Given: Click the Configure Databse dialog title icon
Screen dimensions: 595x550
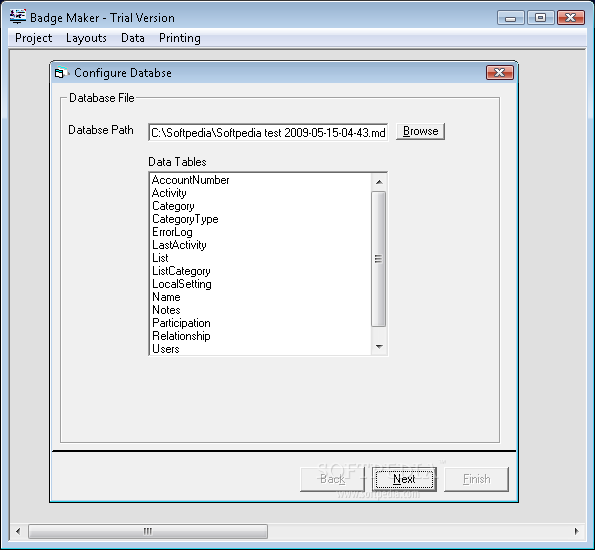Looking at the screenshot, I should click(x=61, y=72).
